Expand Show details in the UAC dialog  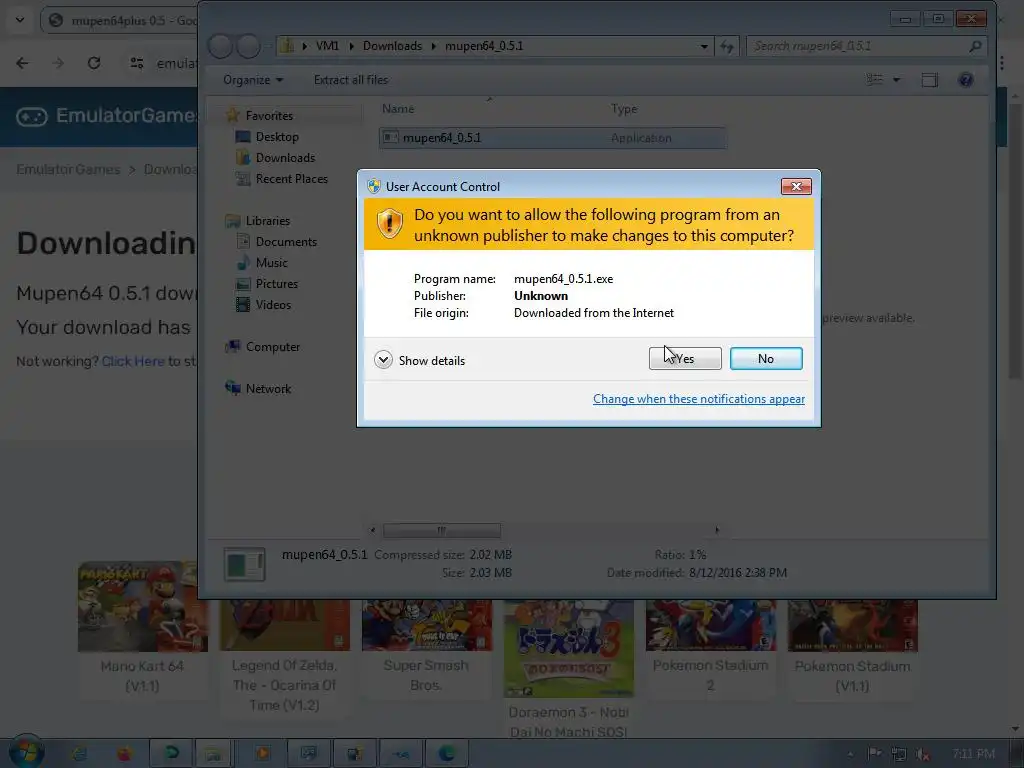click(419, 360)
